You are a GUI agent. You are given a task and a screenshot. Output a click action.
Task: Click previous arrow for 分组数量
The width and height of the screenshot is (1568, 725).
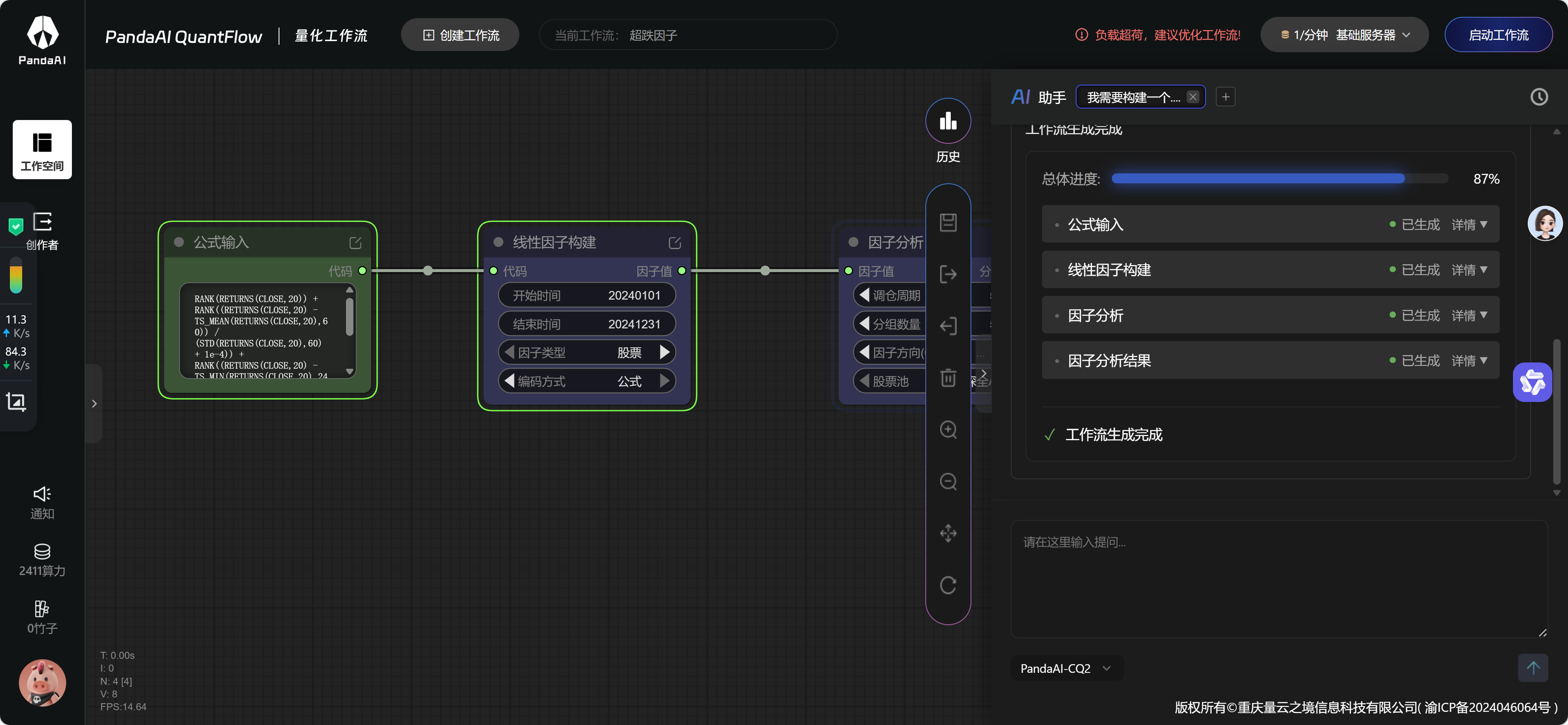864,323
